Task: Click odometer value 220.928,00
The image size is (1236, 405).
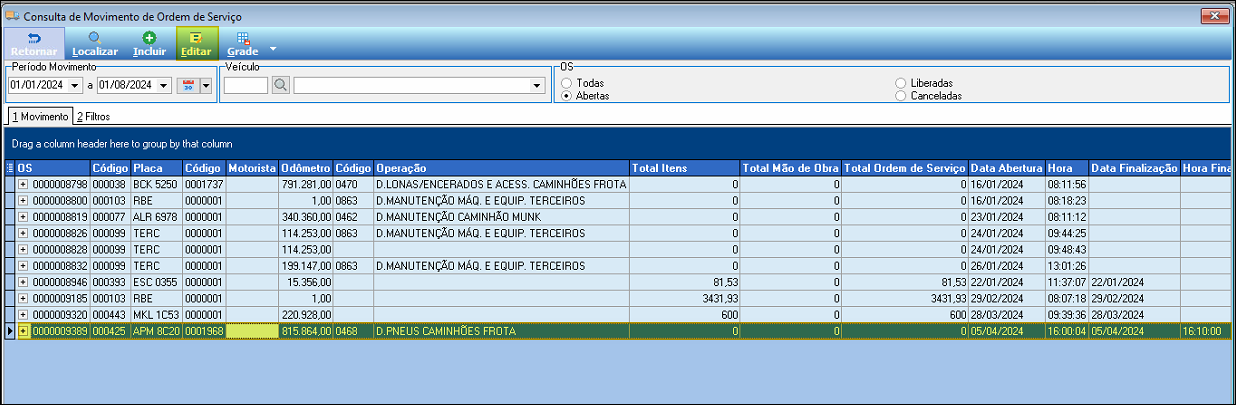Action: point(305,314)
